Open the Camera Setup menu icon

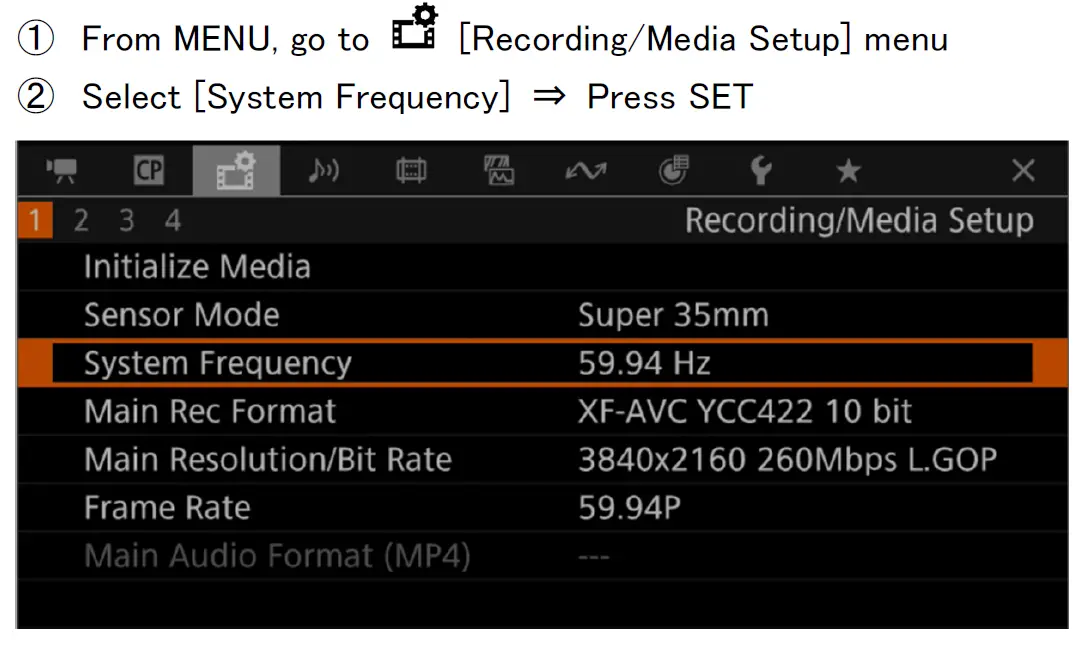(63, 171)
